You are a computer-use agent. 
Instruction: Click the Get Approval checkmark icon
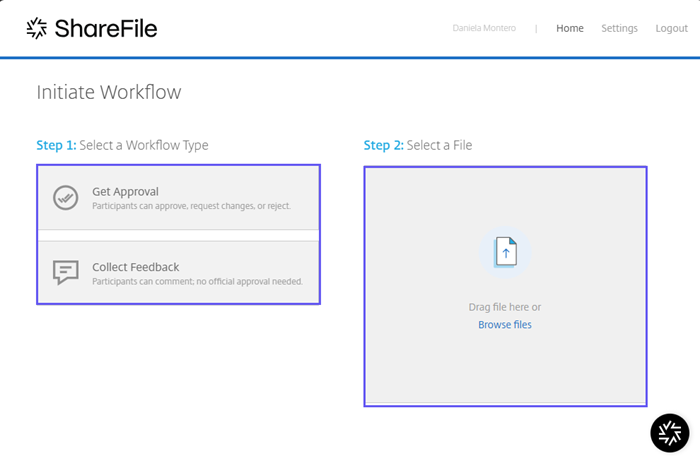point(66,198)
